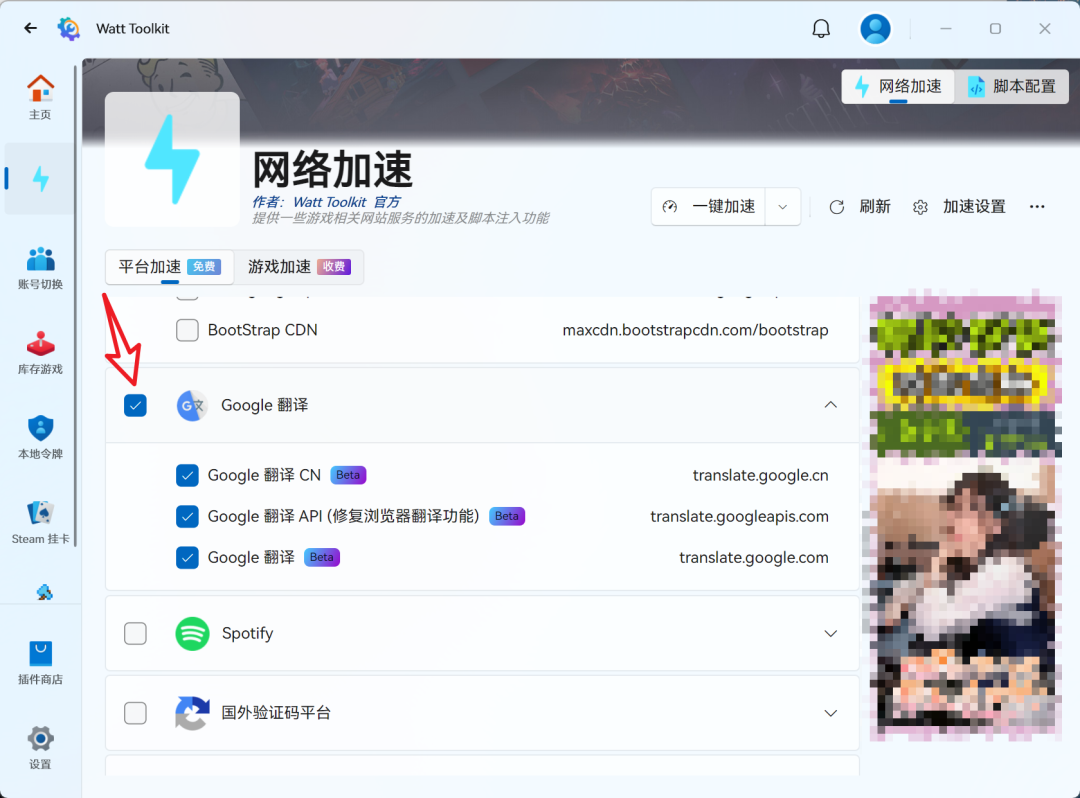This screenshot has width=1080, height=798.
Task: Open the 插件商店 plugin store
Action: pyautogui.click(x=40, y=660)
